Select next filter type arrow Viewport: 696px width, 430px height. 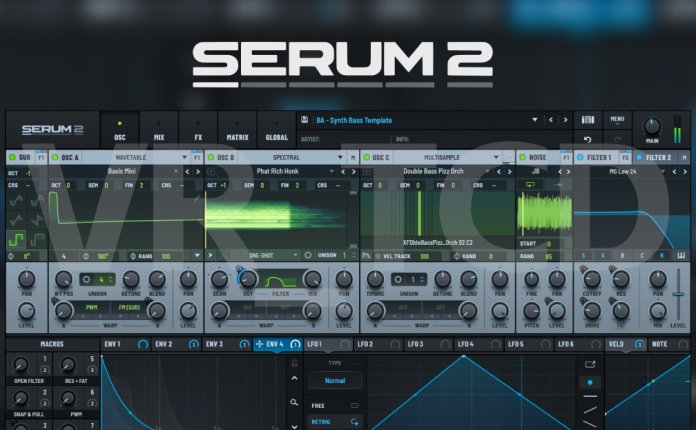click(x=685, y=171)
